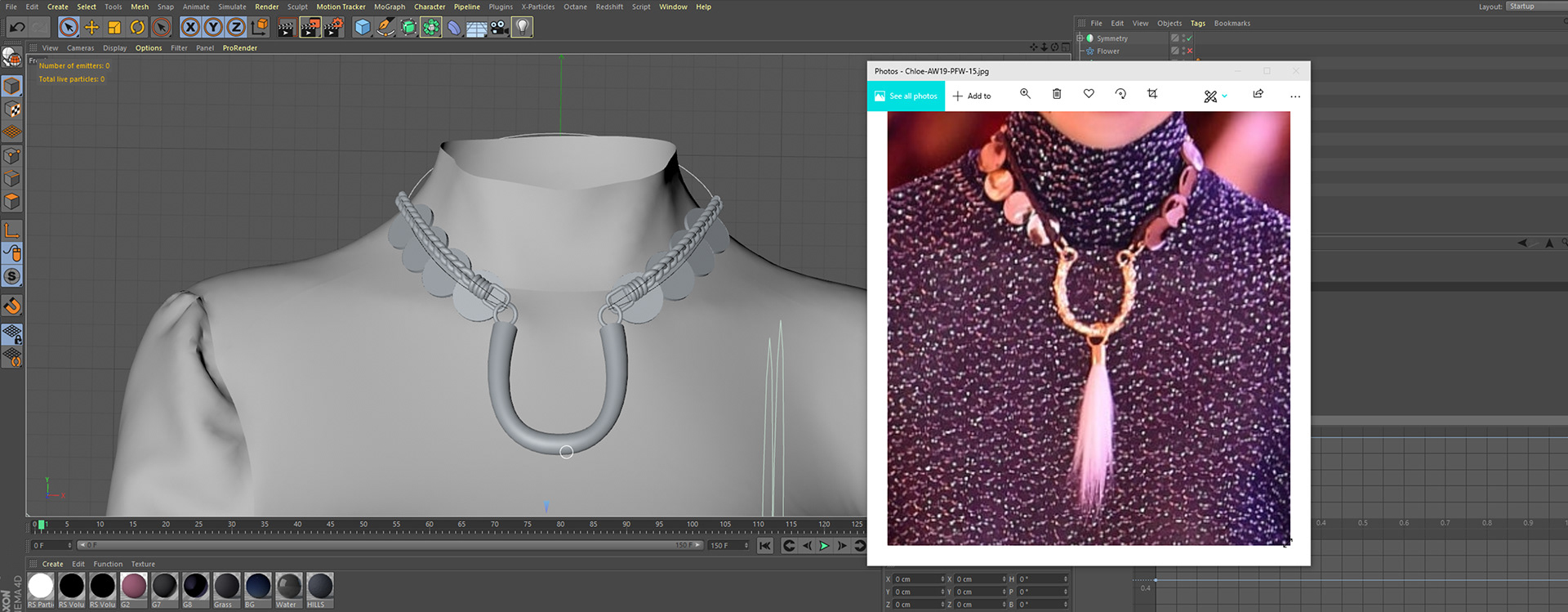Click the Camera object icon
This screenshot has height=612, width=1568.
(x=499, y=28)
